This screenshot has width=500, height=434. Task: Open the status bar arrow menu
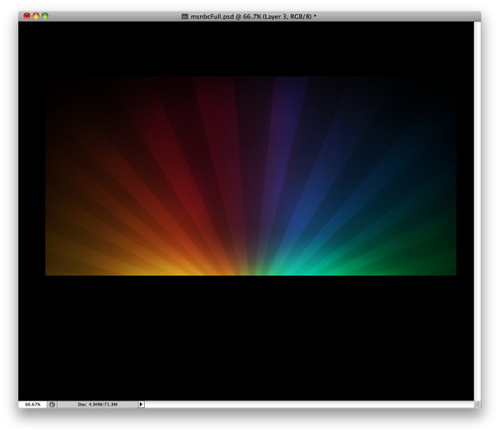141,404
